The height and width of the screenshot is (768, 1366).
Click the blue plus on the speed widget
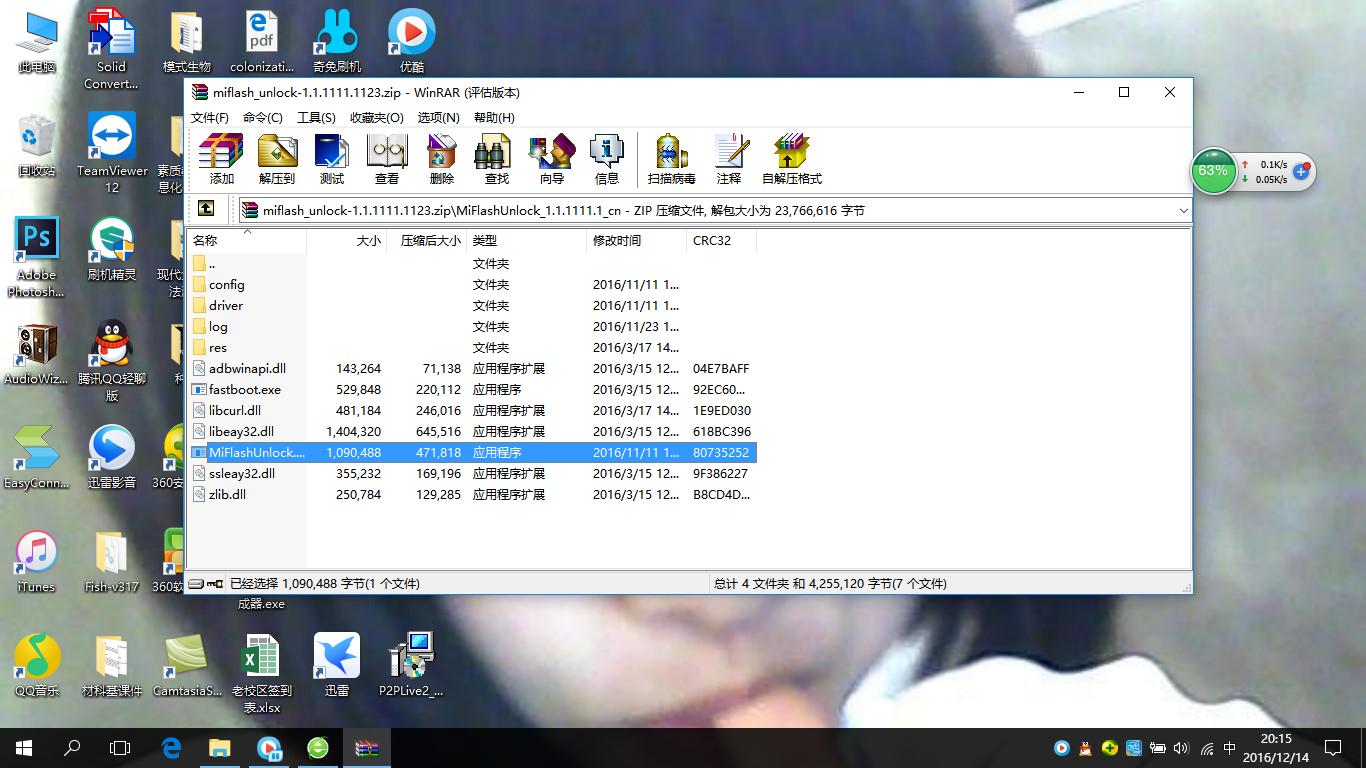1301,171
